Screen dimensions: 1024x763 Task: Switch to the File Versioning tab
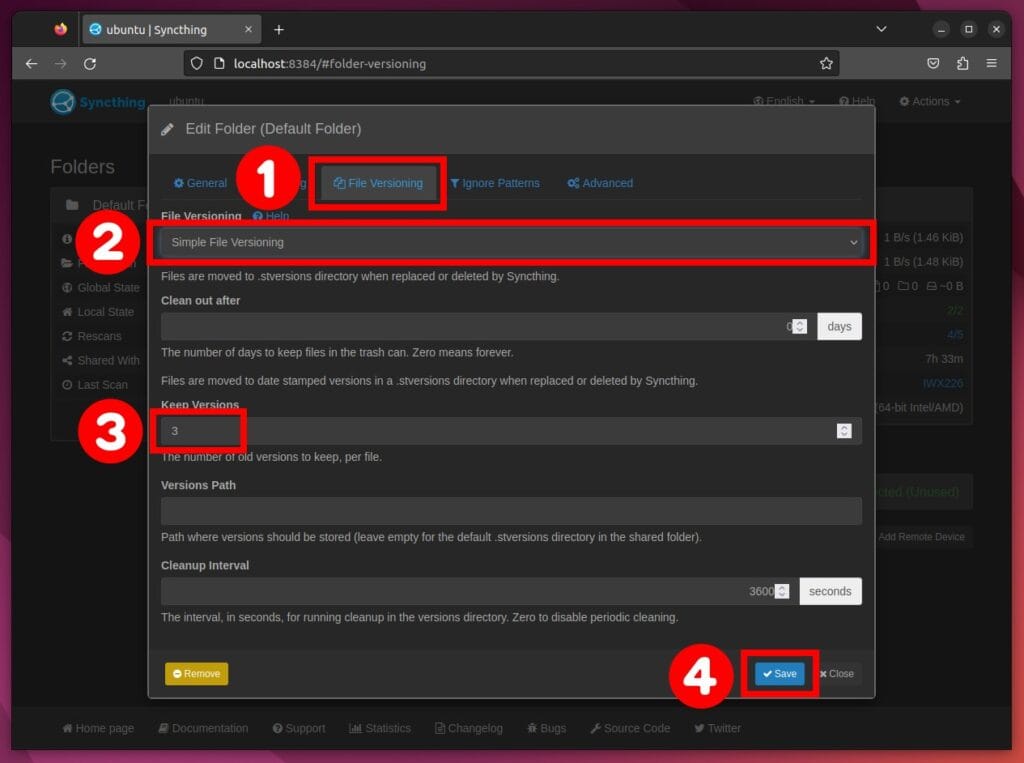click(x=378, y=183)
